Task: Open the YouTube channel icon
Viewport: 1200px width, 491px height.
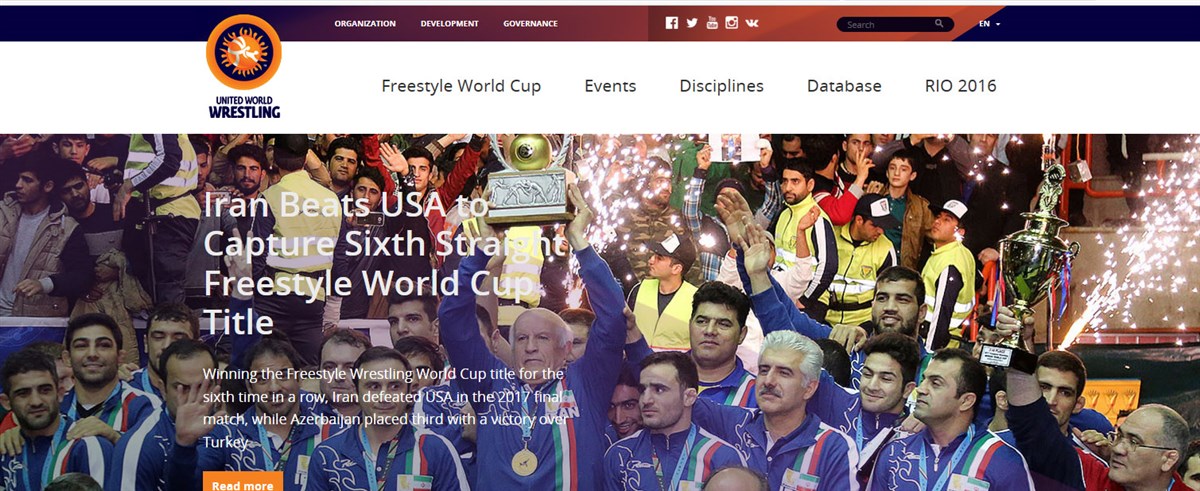Action: pyautogui.click(x=712, y=23)
